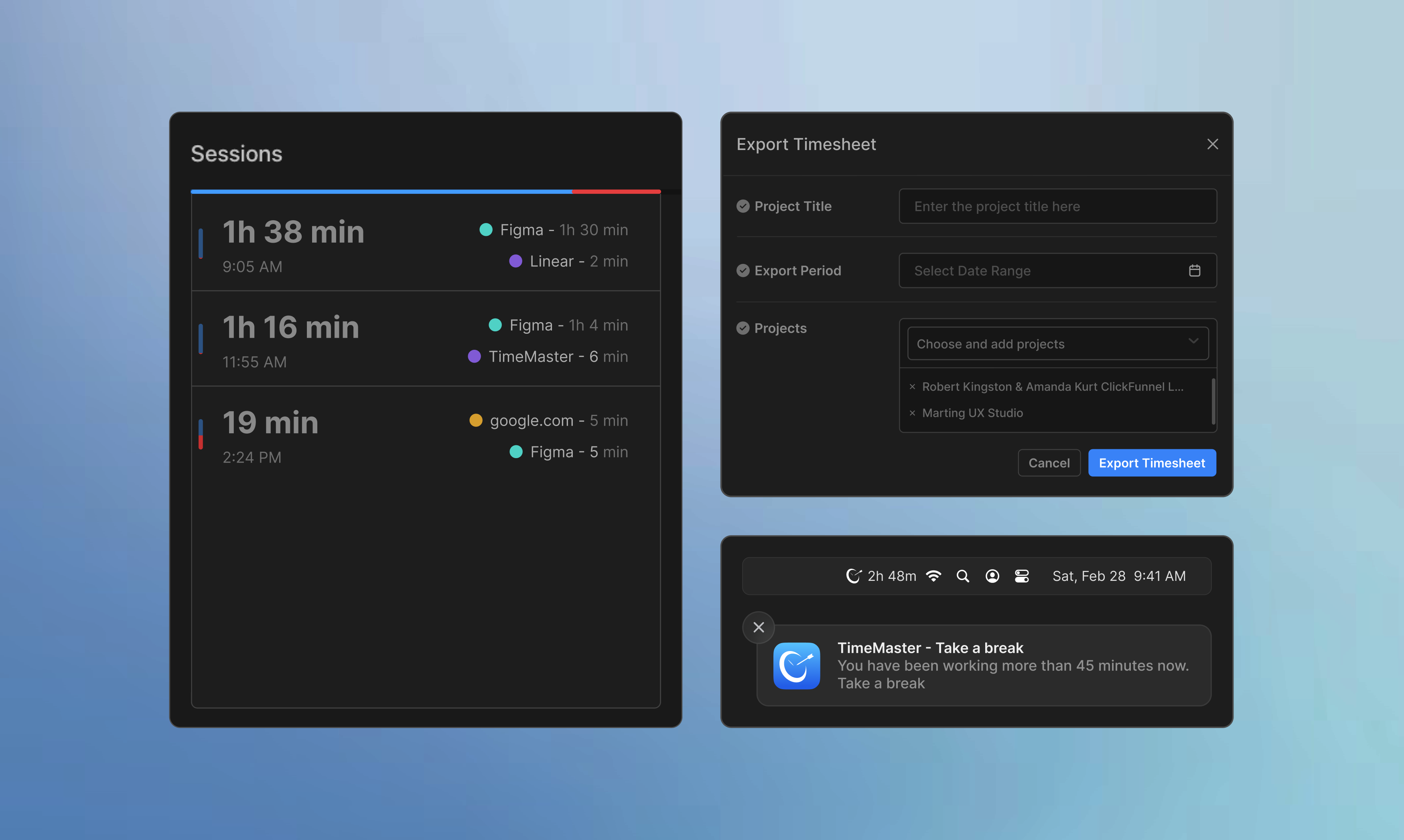Click the 11:55 AM session start time
Screen dimensions: 1404x840
(254, 362)
